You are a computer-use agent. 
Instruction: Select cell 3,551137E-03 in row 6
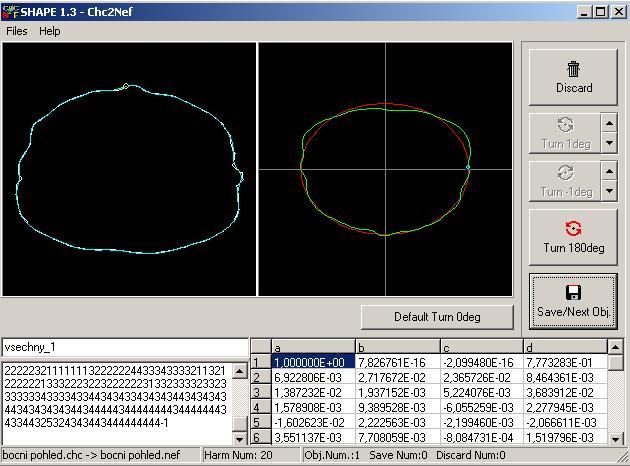tap(313, 437)
